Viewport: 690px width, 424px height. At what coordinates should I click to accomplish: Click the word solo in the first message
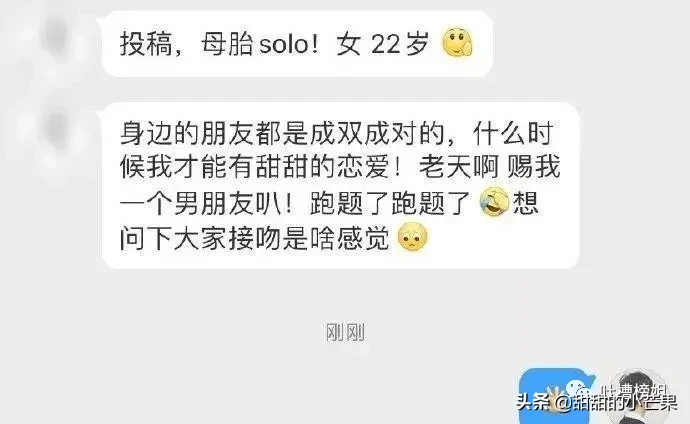tap(285, 44)
